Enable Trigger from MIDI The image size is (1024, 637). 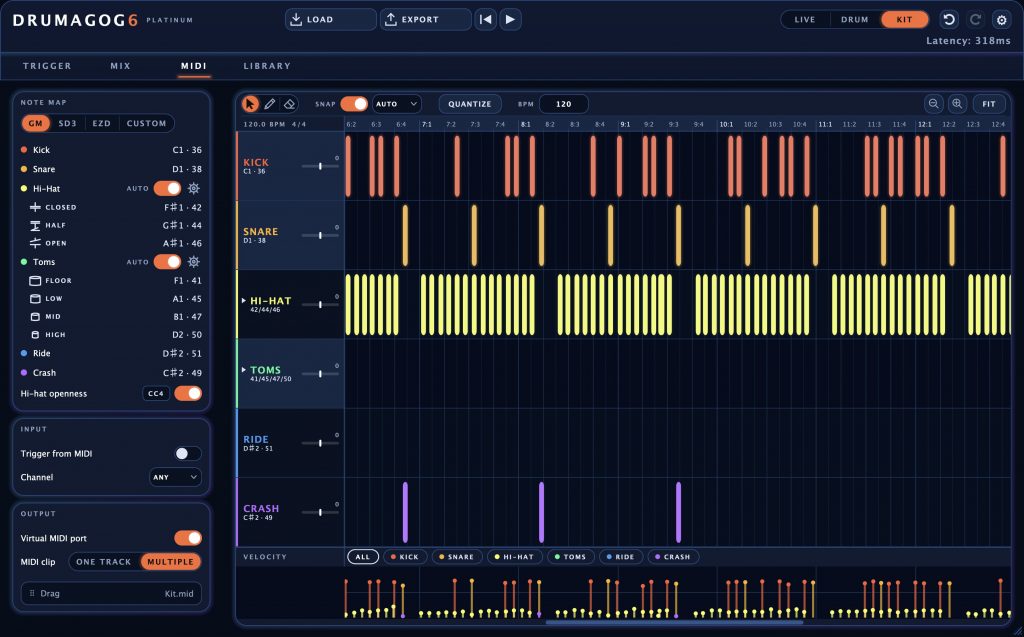[x=188, y=453]
